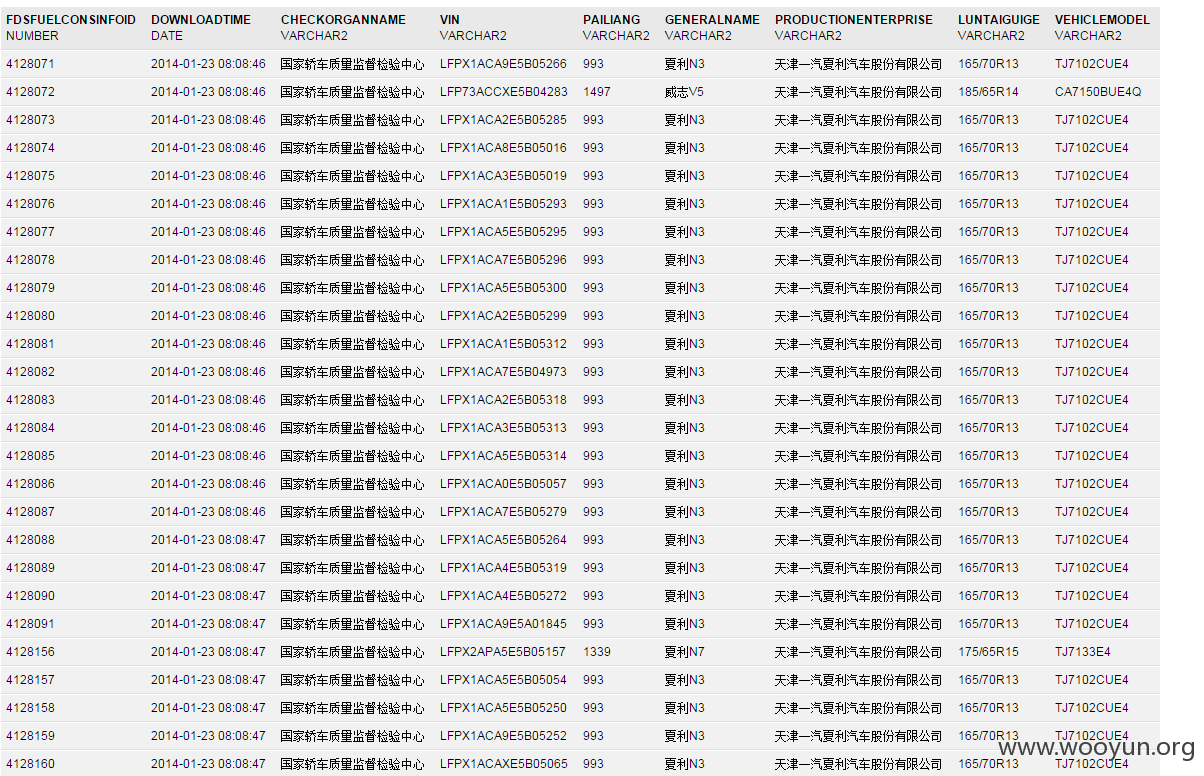This screenshot has width=1204, height=776.
Task: Click the VEHICLEMODEL column header
Action: pyautogui.click(x=1102, y=20)
